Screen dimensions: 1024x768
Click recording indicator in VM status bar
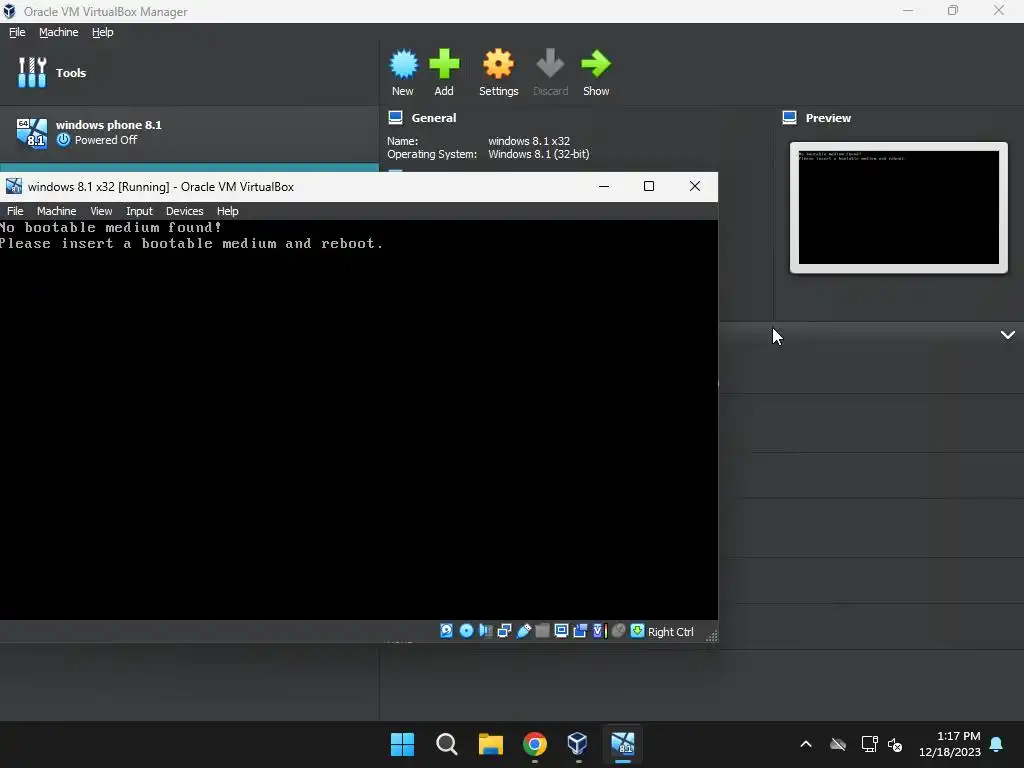[x=580, y=631]
